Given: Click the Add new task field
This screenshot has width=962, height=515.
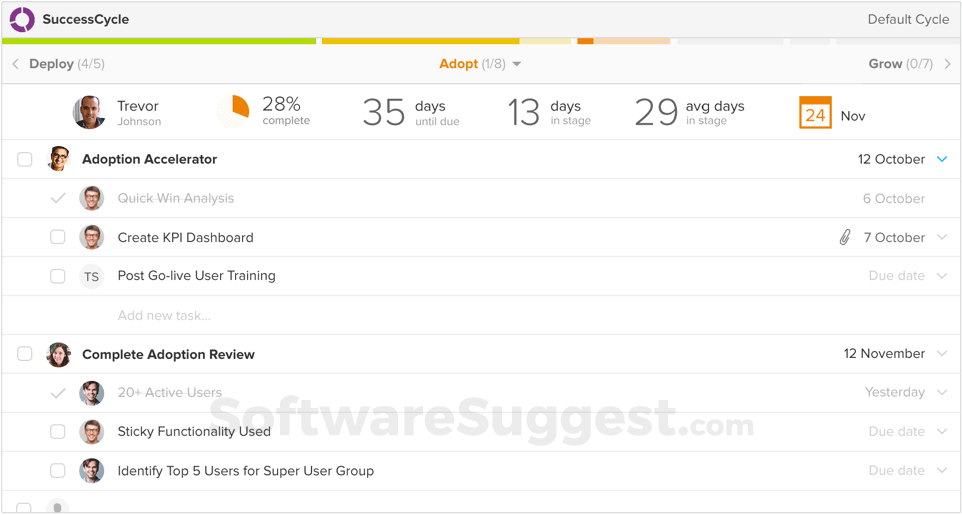Looking at the screenshot, I should point(164,315).
